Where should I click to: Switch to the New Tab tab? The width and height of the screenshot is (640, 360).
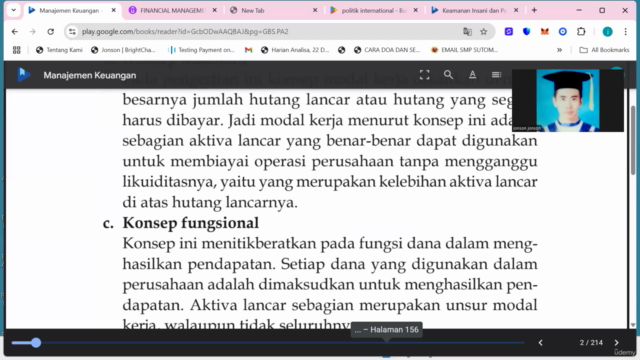(x=273, y=10)
